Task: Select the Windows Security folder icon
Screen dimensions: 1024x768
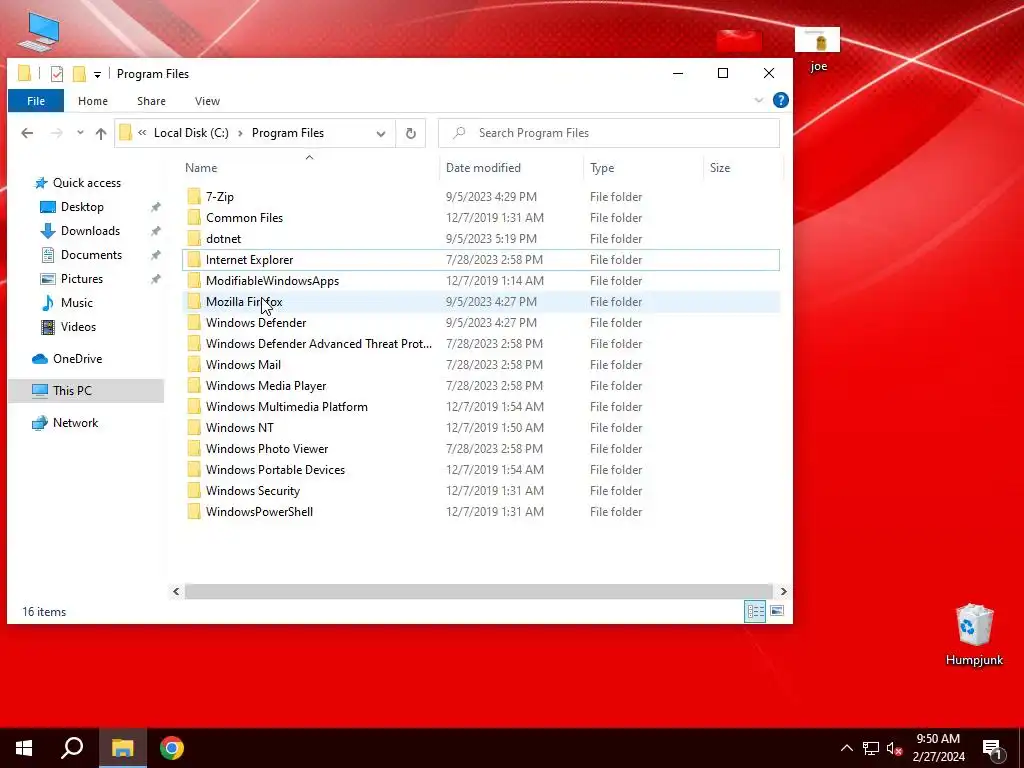Action: [194, 490]
